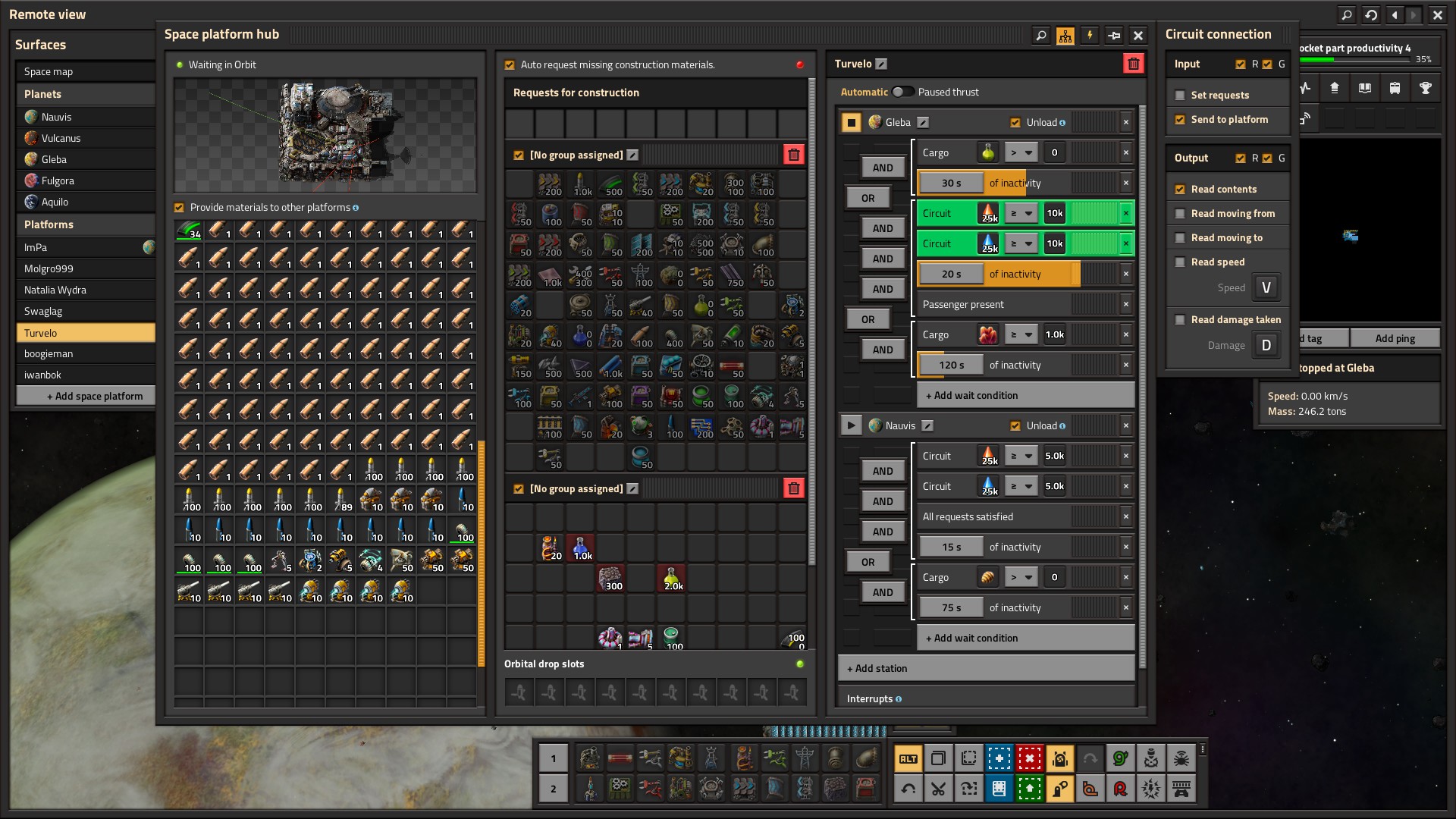Open comparator dropdown on Nauvis red-science Circuit 5.0k row
Viewport: 1456px width, 819px height.
click(x=1021, y=456)
